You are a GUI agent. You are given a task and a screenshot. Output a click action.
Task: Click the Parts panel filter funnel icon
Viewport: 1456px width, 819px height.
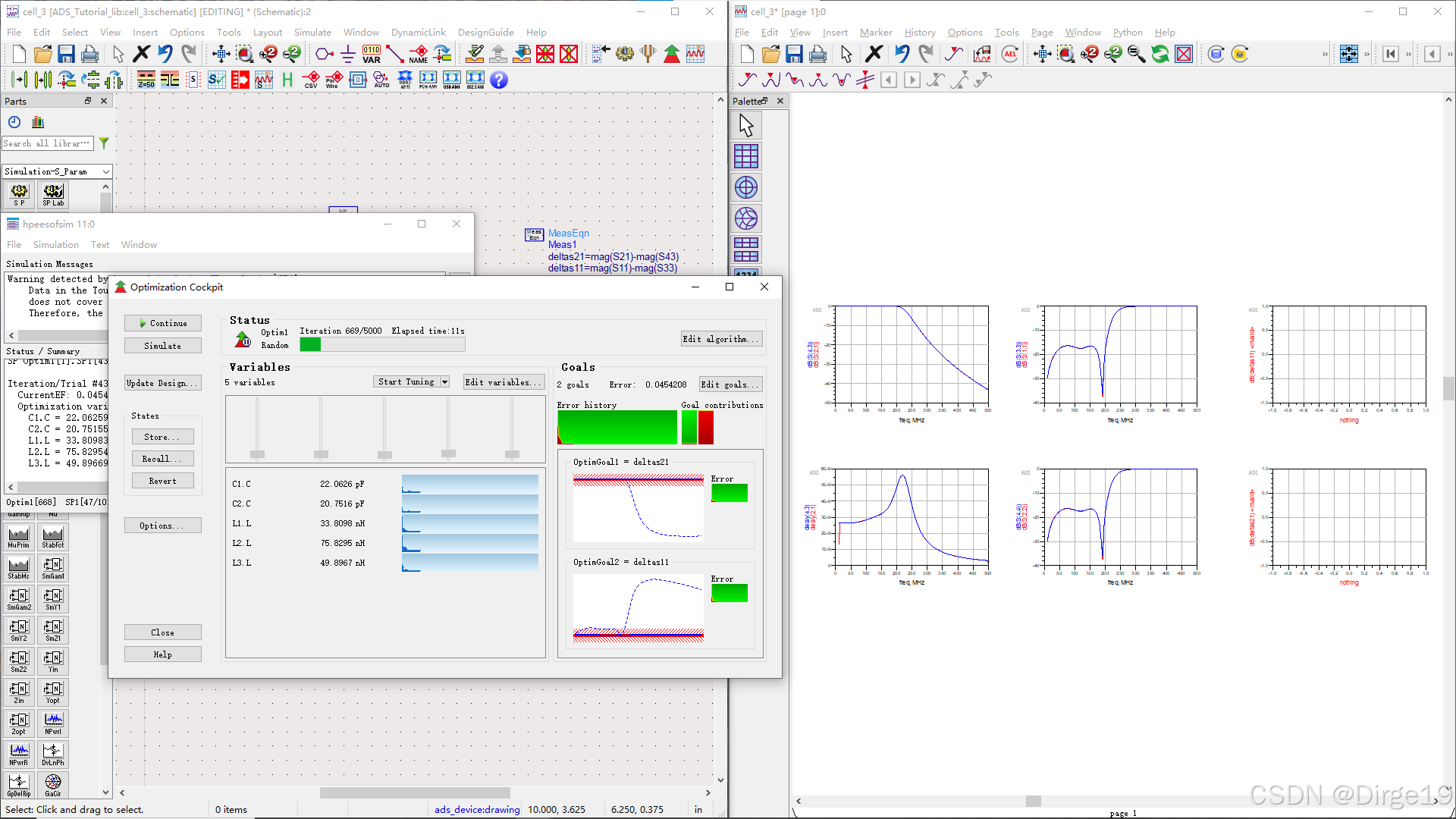(x=104, y=143)
